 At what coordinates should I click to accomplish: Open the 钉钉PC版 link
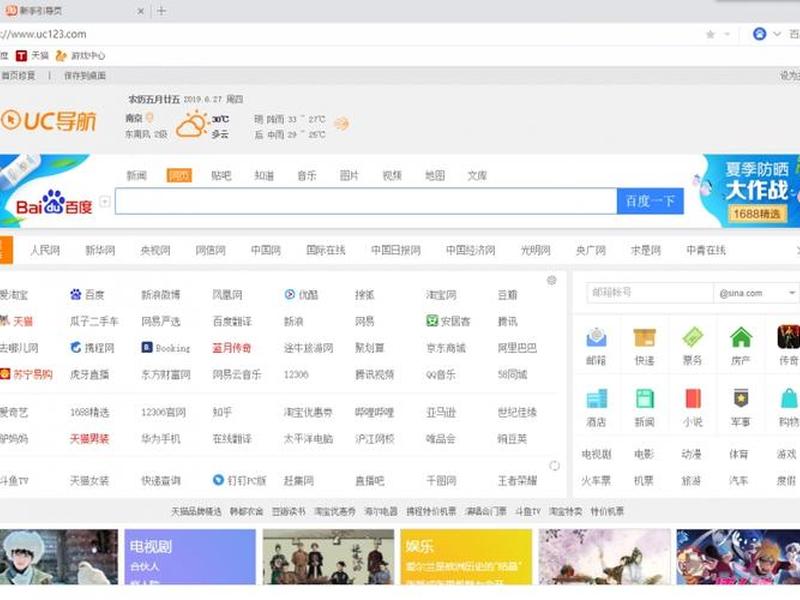[239, 480]
